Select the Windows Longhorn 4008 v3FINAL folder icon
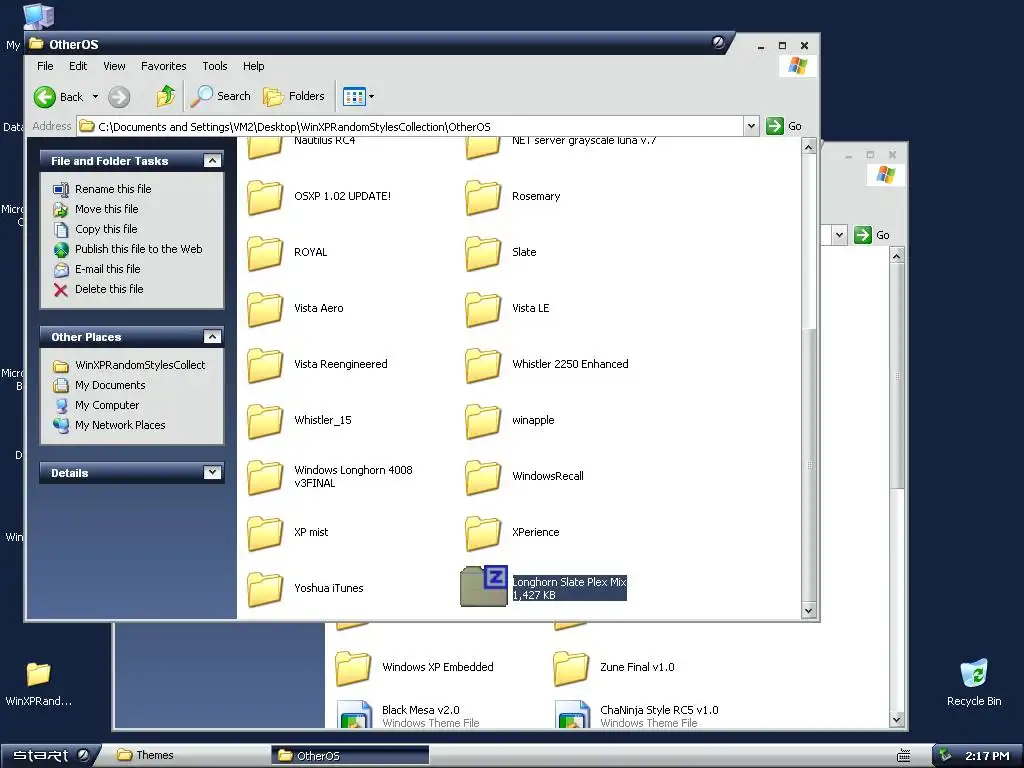1024x768 pixels. (x=265, y=477)
